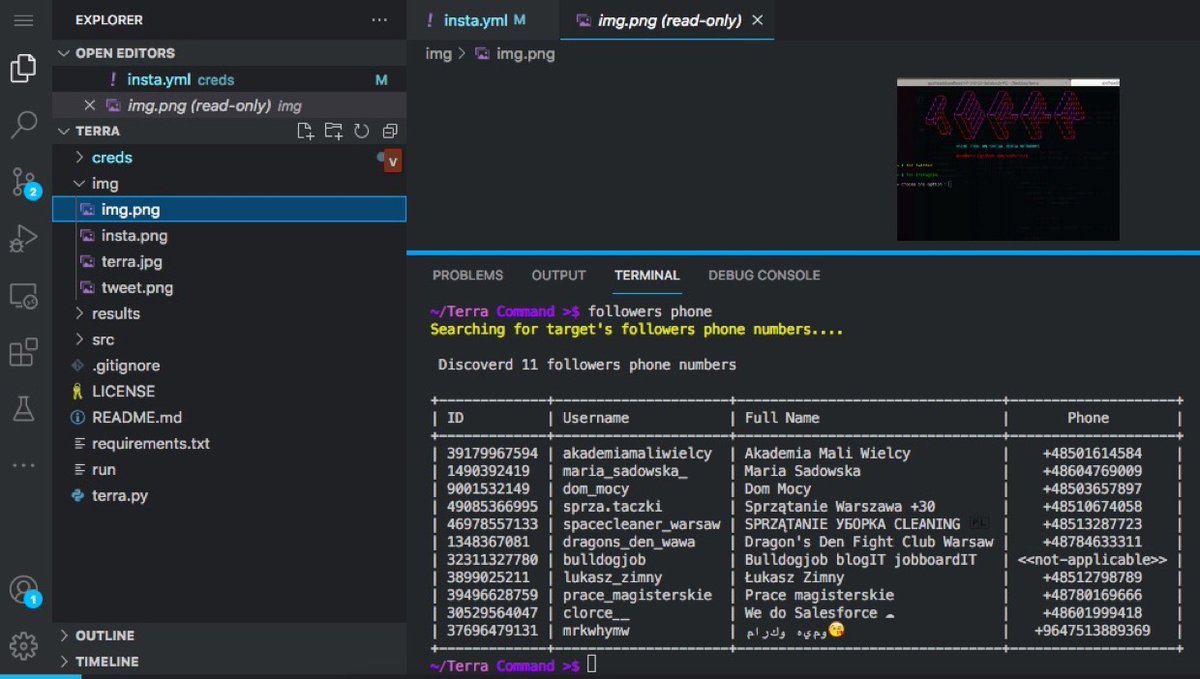Switch to the Debug Console tab

pos(764,275)
